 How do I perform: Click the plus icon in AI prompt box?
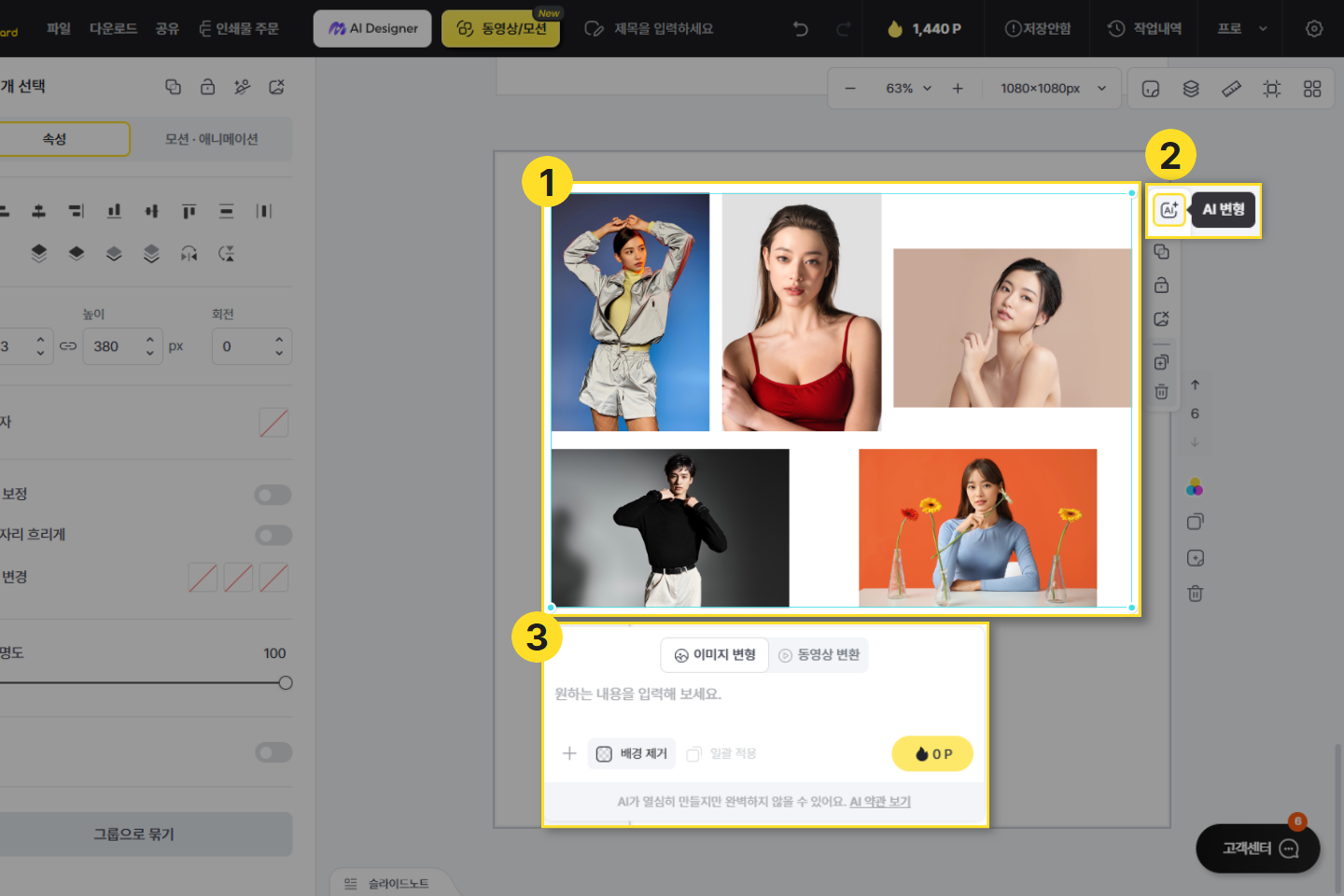point(569,753)
